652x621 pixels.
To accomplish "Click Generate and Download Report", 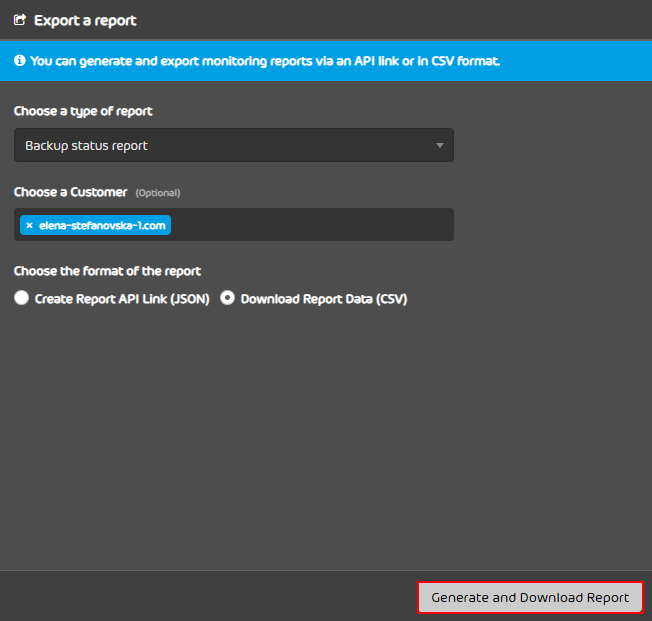I will click(530, 597).
